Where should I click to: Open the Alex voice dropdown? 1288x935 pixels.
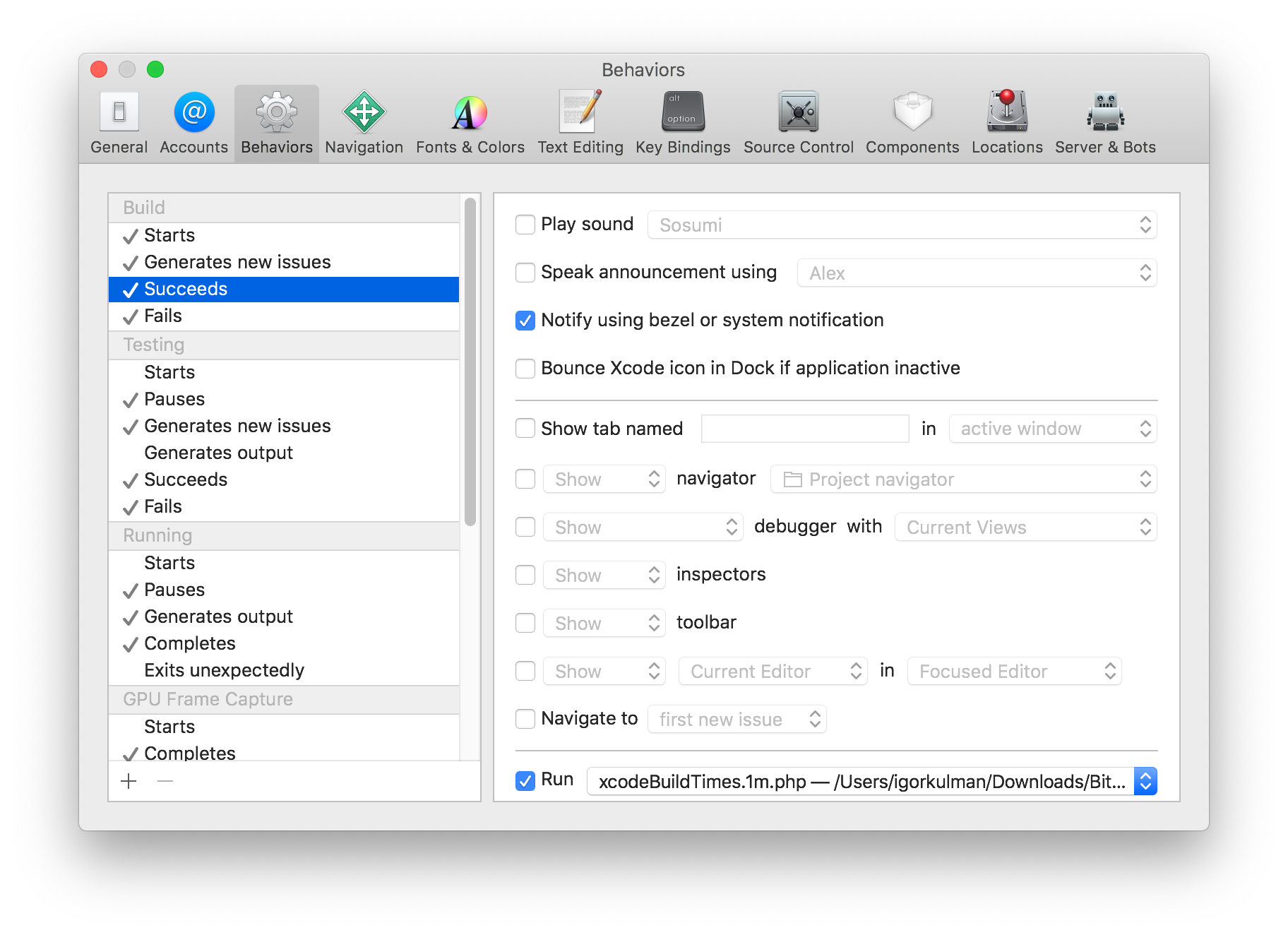coord(977,273)
